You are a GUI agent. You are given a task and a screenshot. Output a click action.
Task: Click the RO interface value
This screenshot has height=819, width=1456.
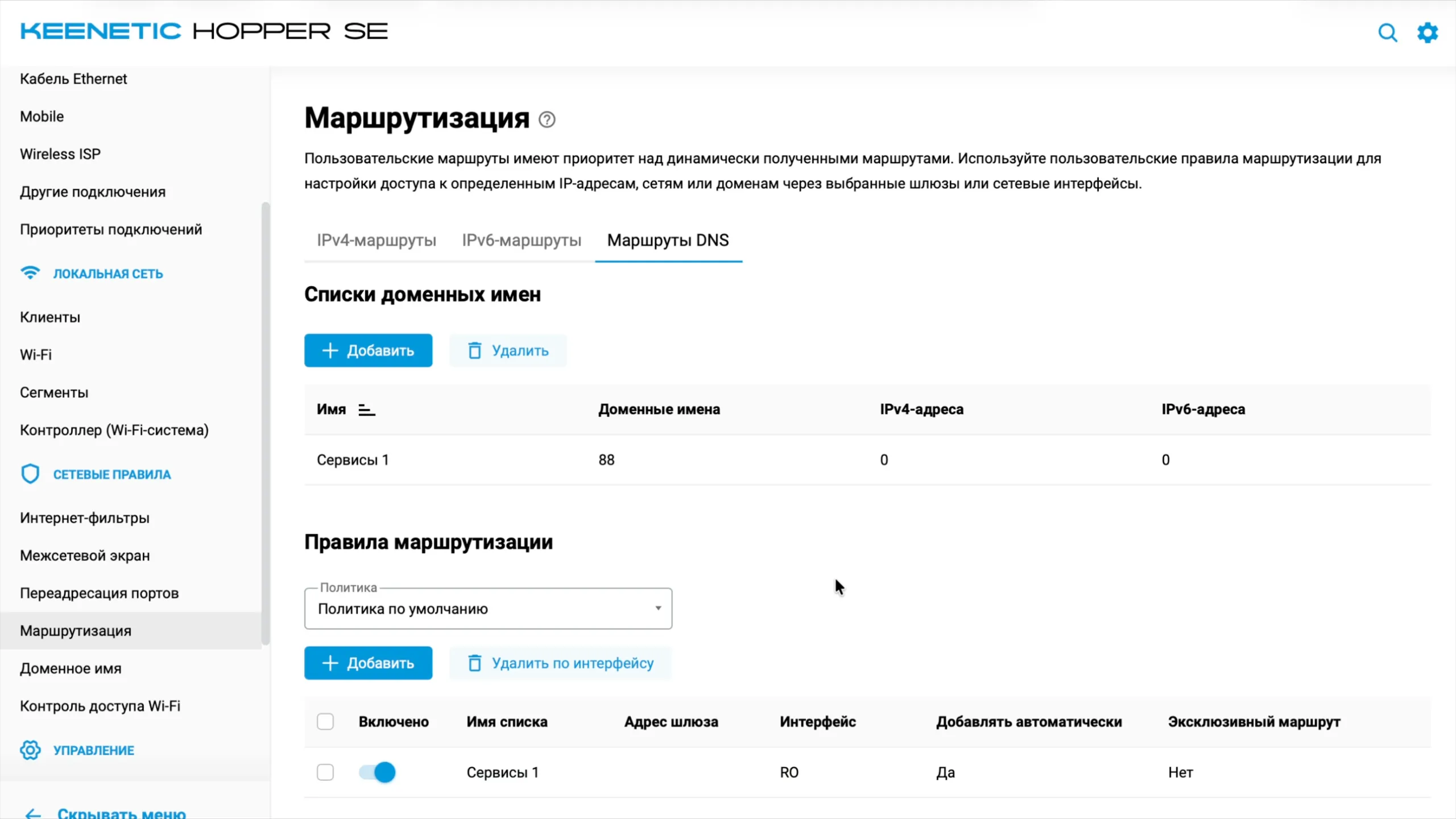[789, 772]
